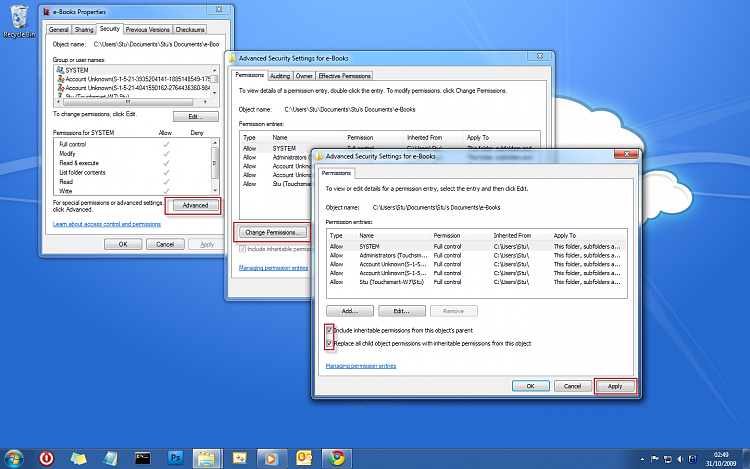Image resolution: width=750 pixels, height=469 pixels.
Task: Open Learn about access control and permissions link
Action: coord(107,224)
